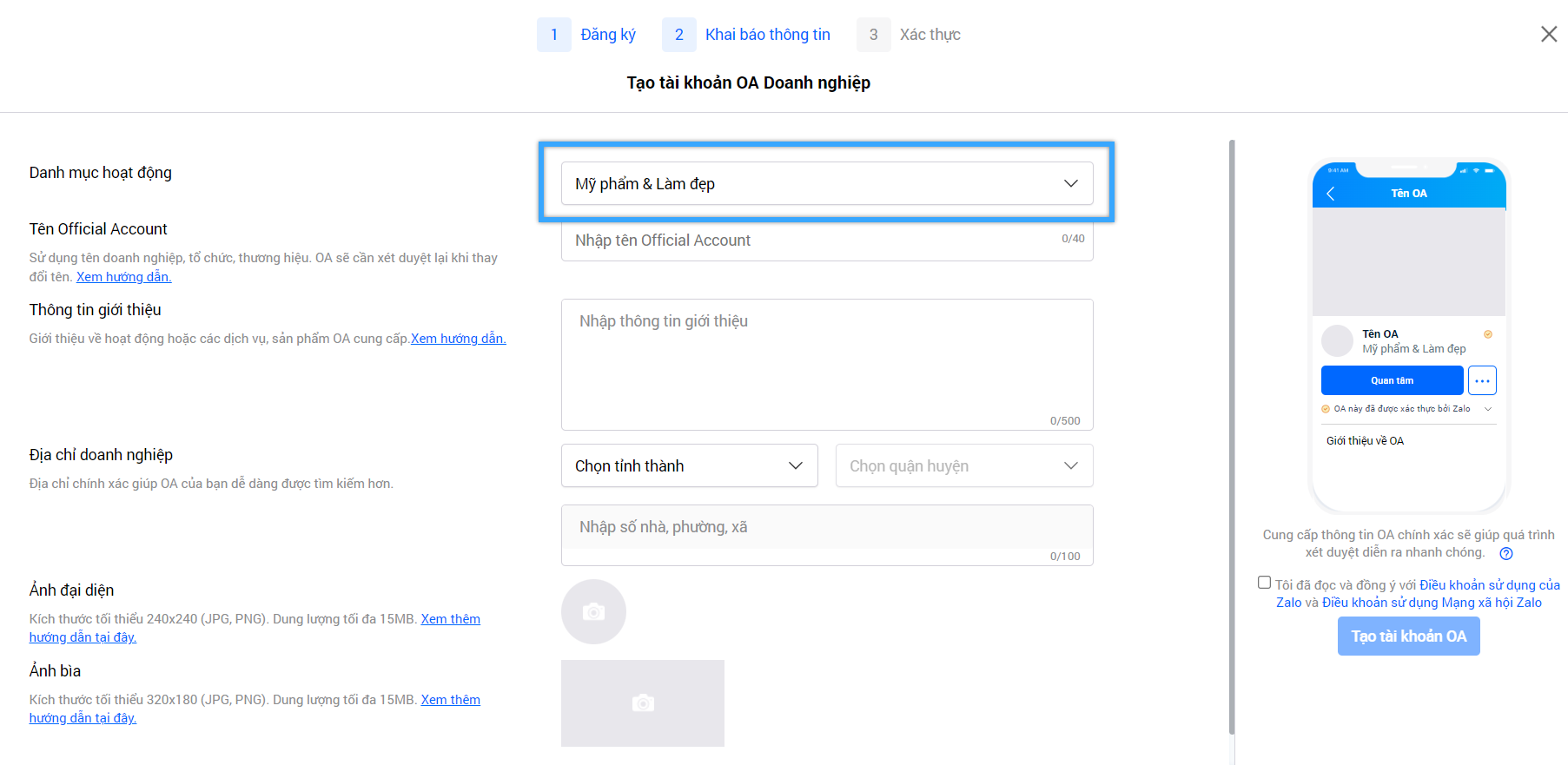Open the Chọn quận huyện dropdown

click(x=963, y=465)
